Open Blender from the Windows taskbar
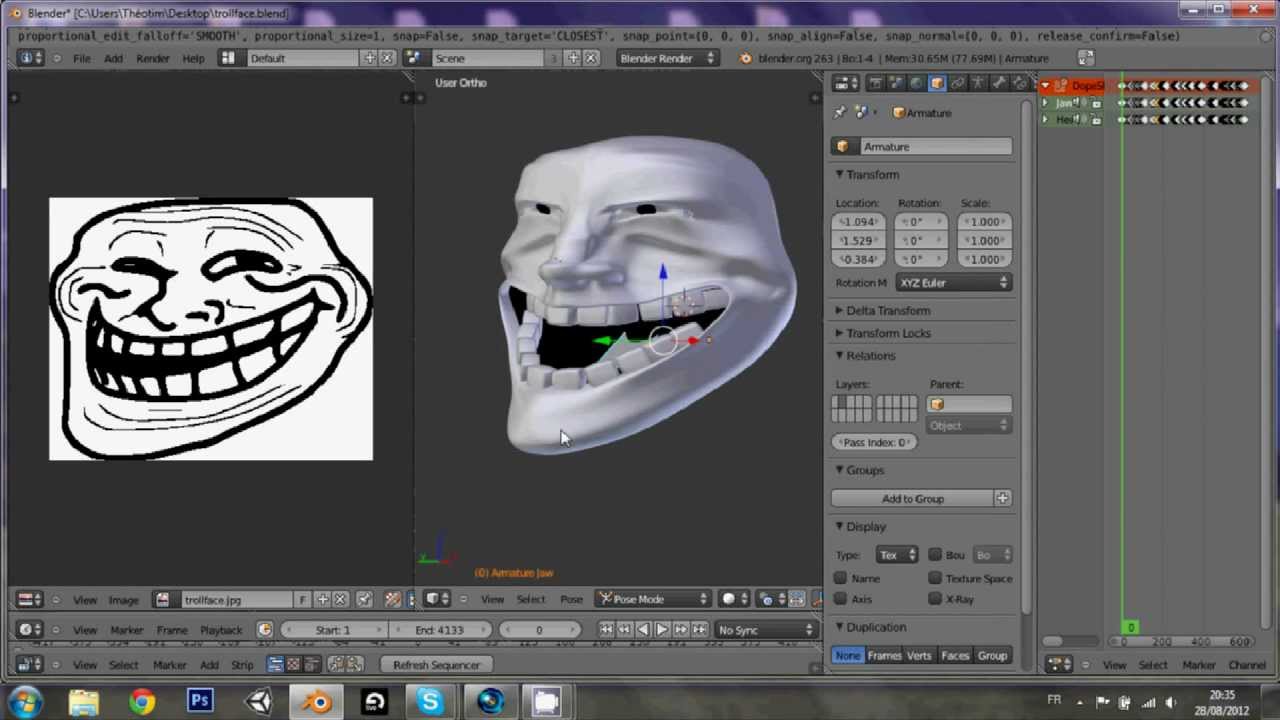 coord(318,701)
